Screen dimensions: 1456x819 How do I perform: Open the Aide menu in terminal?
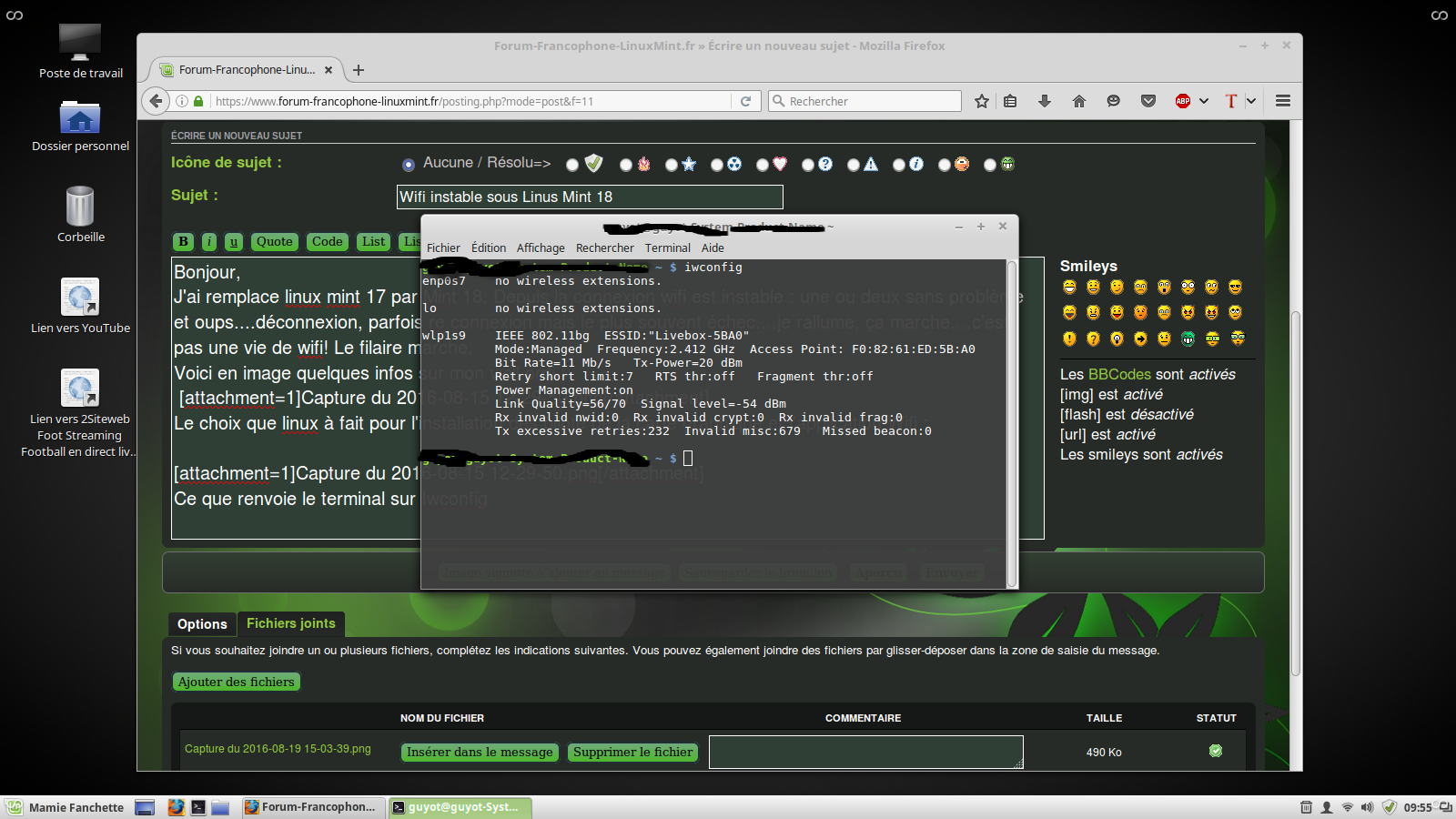[713, 248]
